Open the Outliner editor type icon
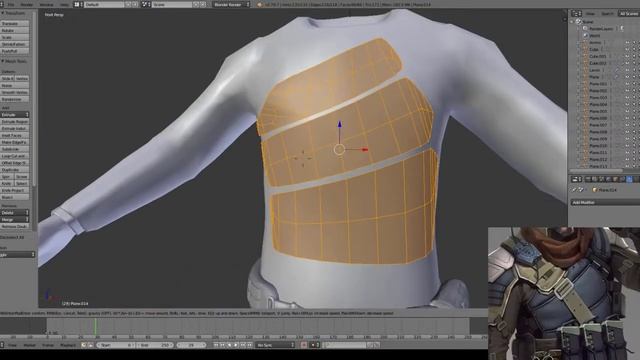 tap(576, 13)
